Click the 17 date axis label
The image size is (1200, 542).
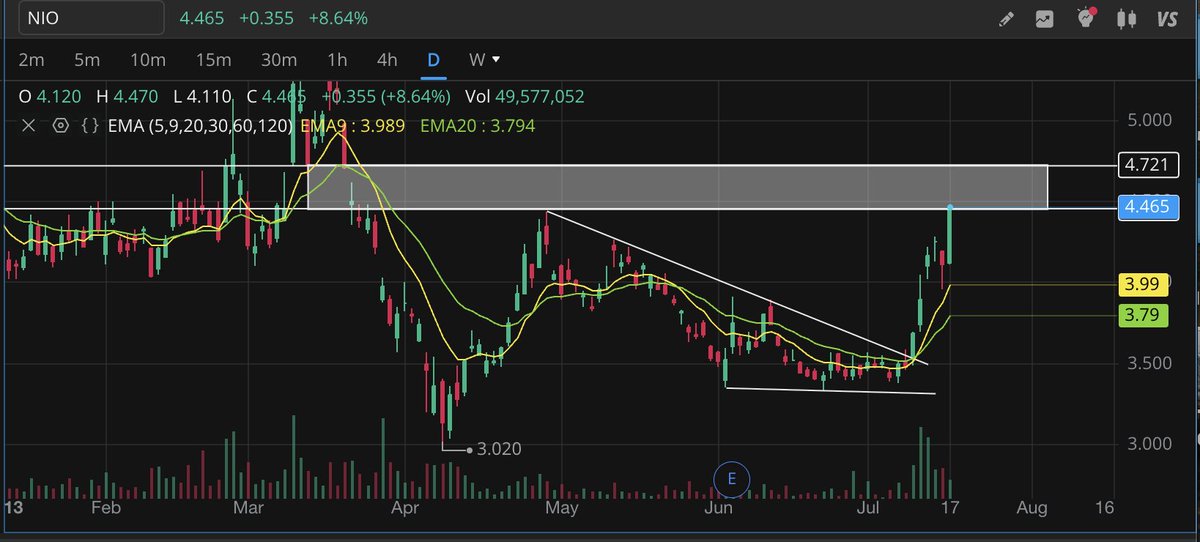pyautogui.click(x=949, y=508)
